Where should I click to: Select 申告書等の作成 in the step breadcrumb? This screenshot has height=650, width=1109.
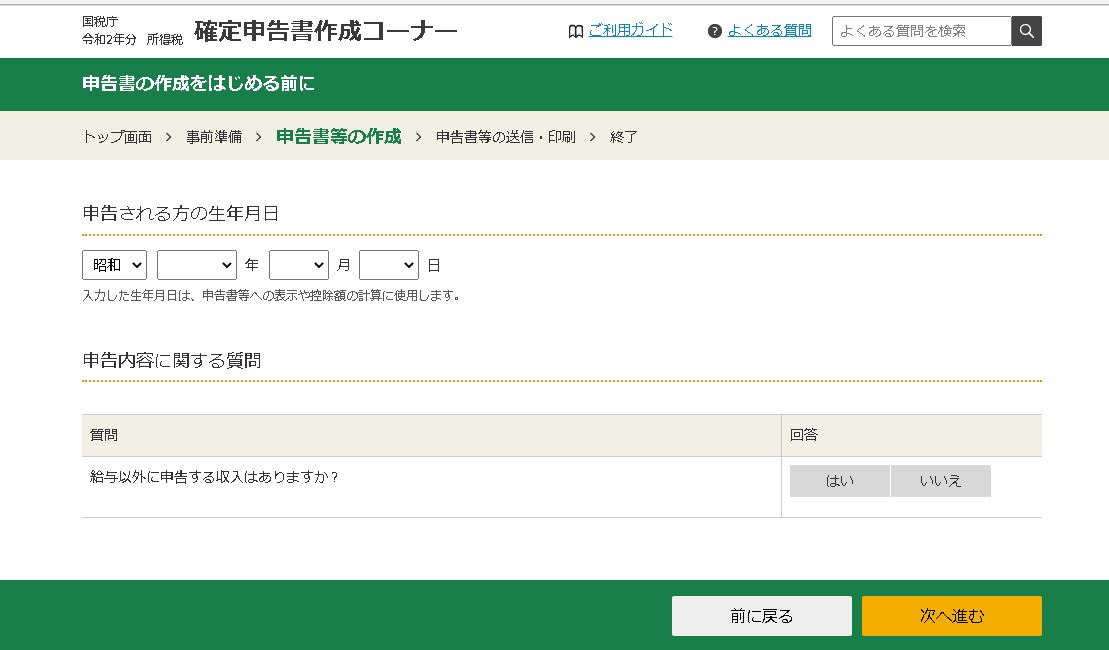338,137
